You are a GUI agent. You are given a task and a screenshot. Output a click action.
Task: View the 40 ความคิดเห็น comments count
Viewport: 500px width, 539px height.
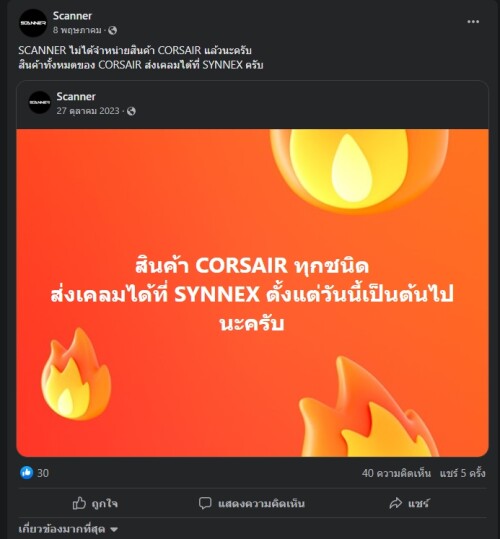pos(396,473)
